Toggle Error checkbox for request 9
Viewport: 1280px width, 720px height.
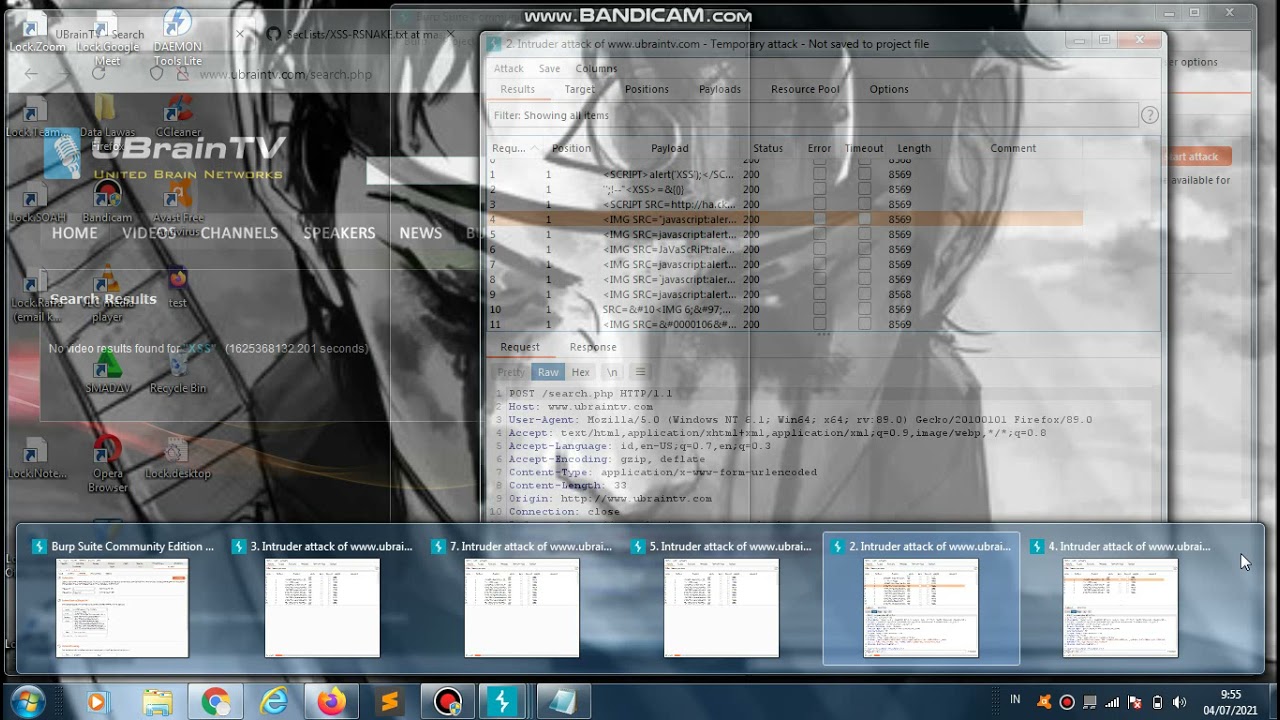pyautogui.click(x=819, y=294)
